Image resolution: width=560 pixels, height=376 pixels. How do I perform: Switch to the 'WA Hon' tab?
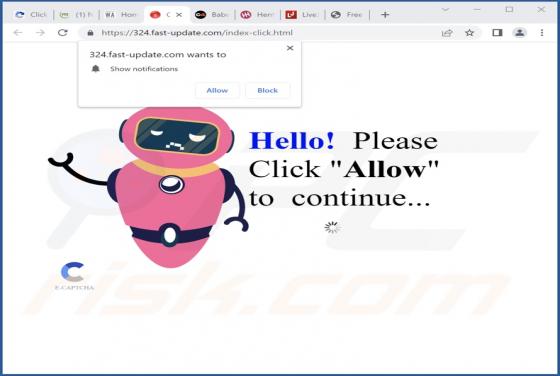[x=121, y=15]
